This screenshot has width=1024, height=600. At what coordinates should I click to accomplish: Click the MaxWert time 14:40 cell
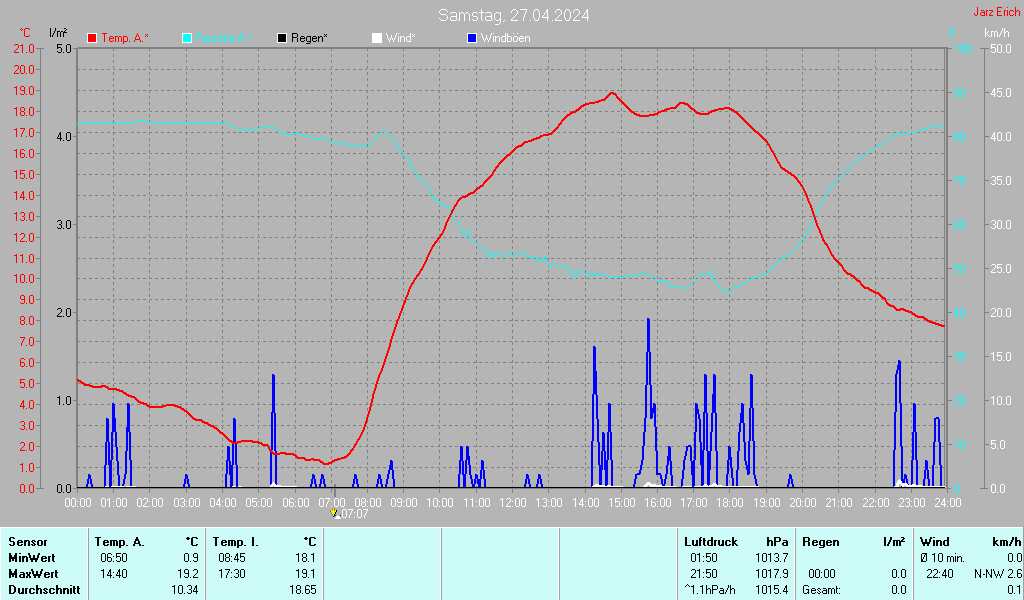114,574
